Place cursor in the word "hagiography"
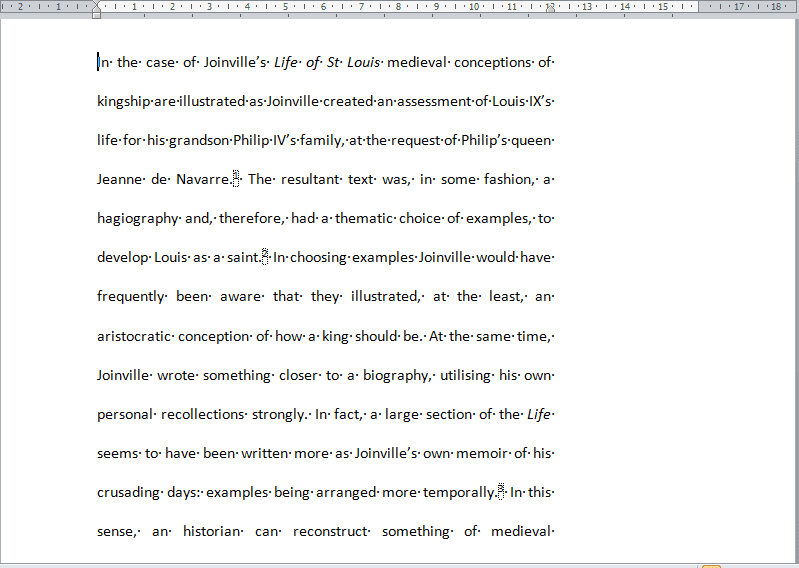Image resolution: width=799 pixels, height=568 pixels. point(138,219)
